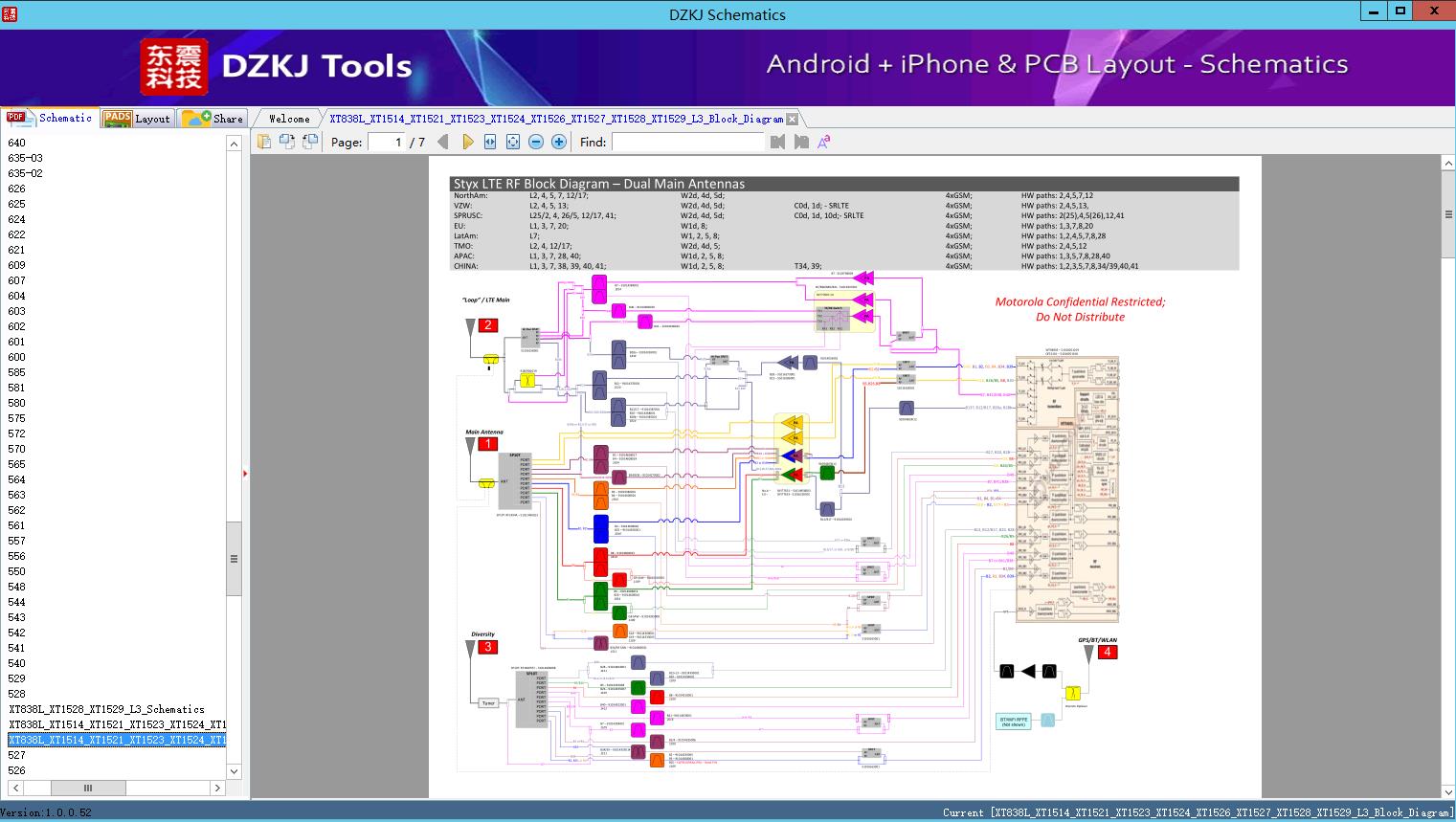
Task: Switch to the Layout tab
Action: click(137, 118)
